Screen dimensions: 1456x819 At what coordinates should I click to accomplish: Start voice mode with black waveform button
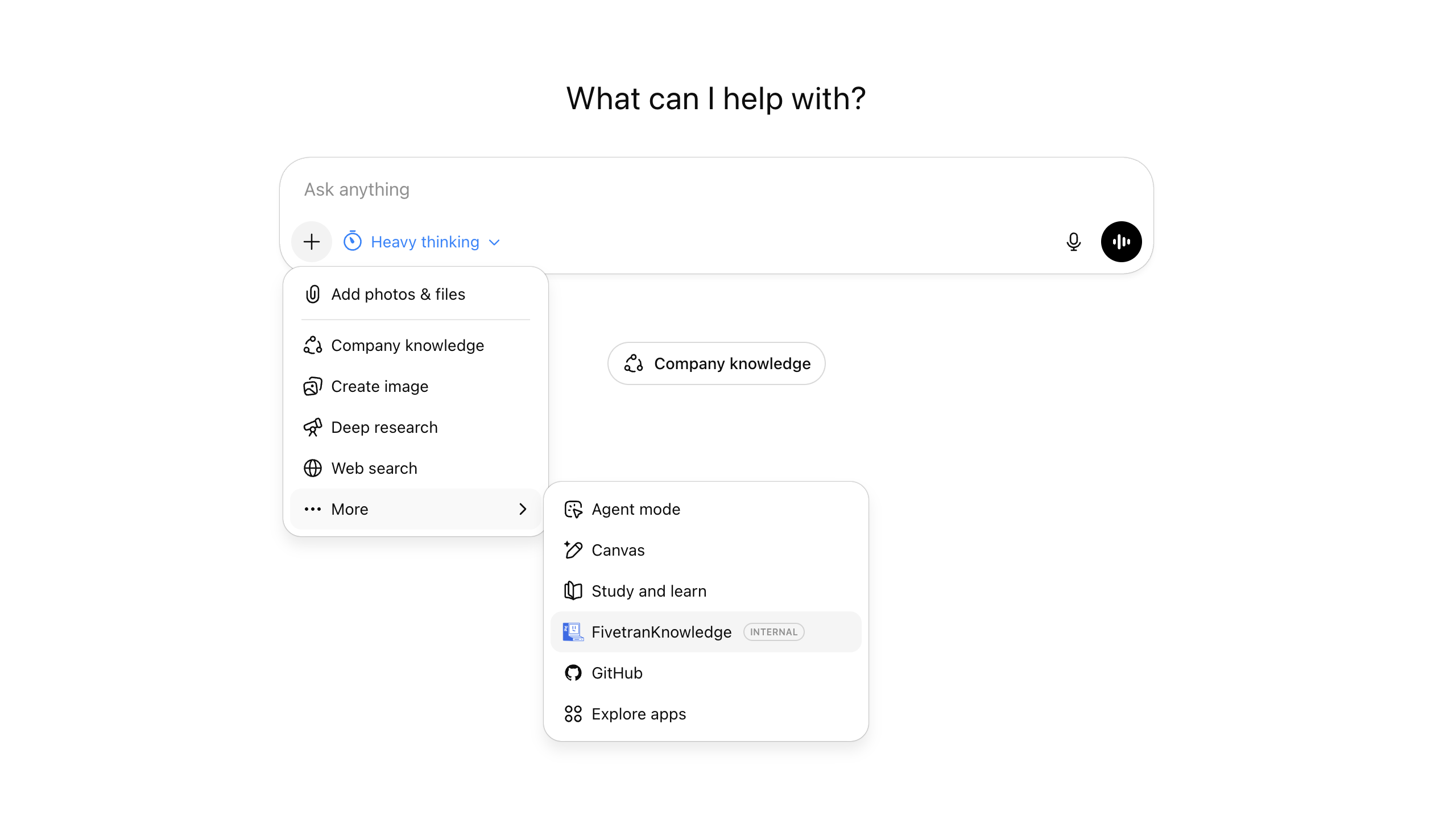pos(1121,242)
